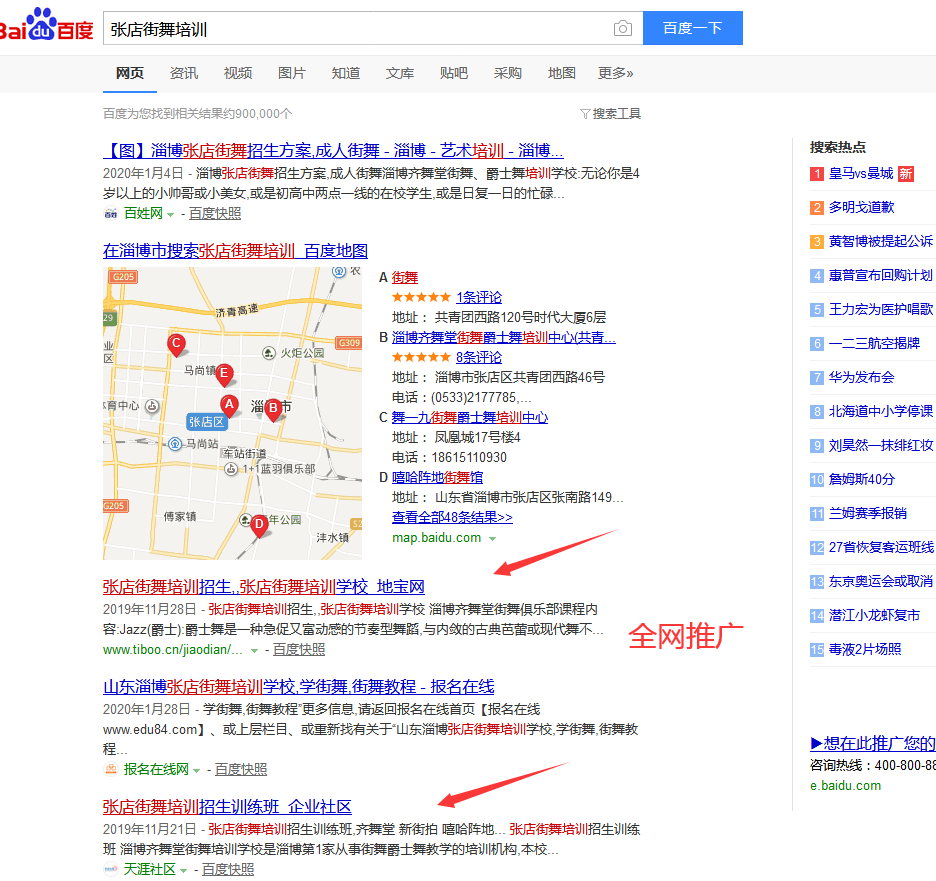This screenshot has height=881, width=936.
Task: Open 8条评论 reviews link
Action: (479, 358)
